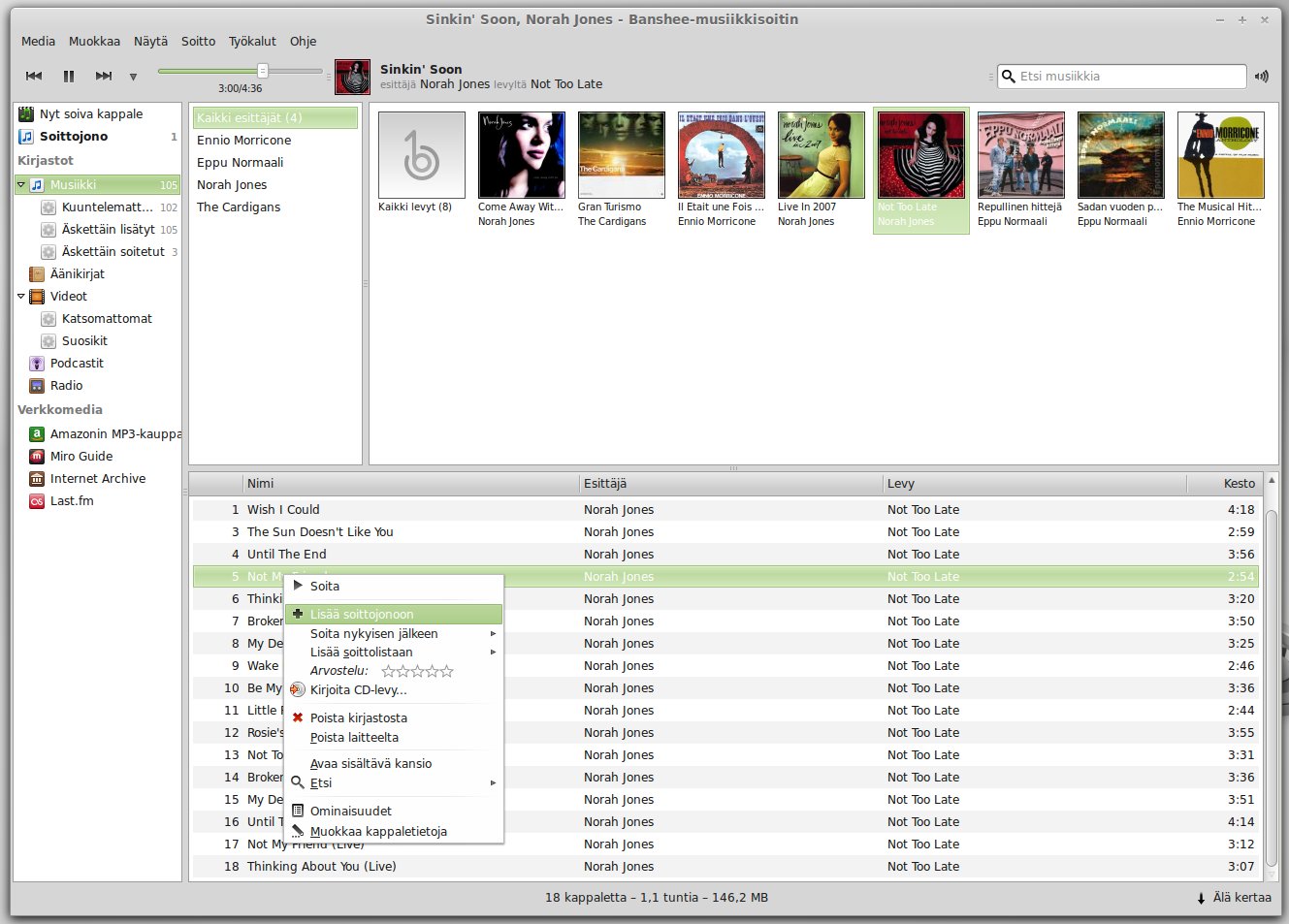Image resolution: width=1289 pixels, height=924 pixels.
Task: Pause the playing song
Action: [69, 76]
